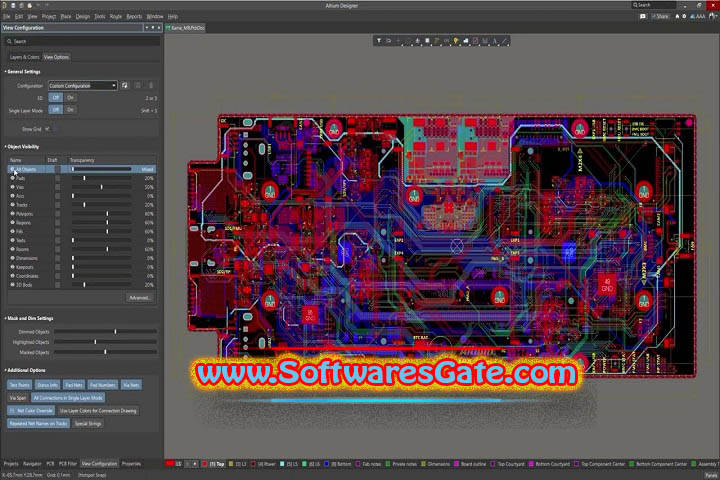This screenshot has width=720, height=480.
Task: Collapse the Mask and Dim Settings section
Action: coord(6,318)
